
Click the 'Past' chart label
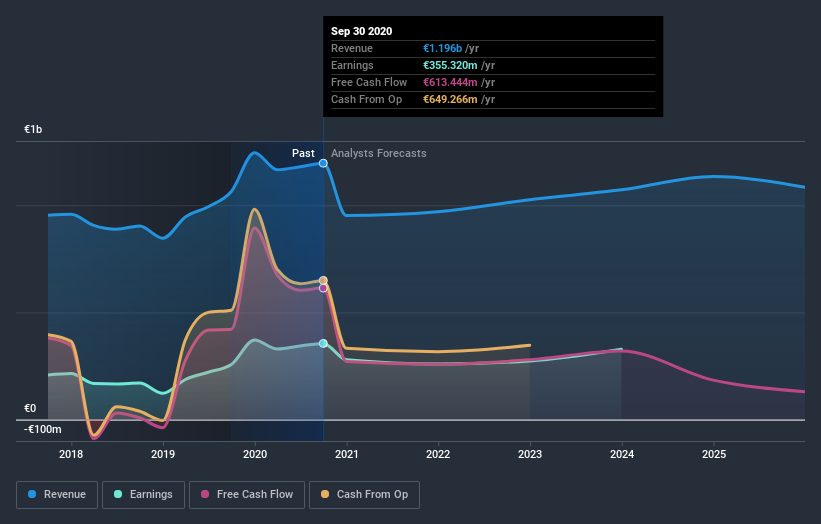[x=303, y=153]
